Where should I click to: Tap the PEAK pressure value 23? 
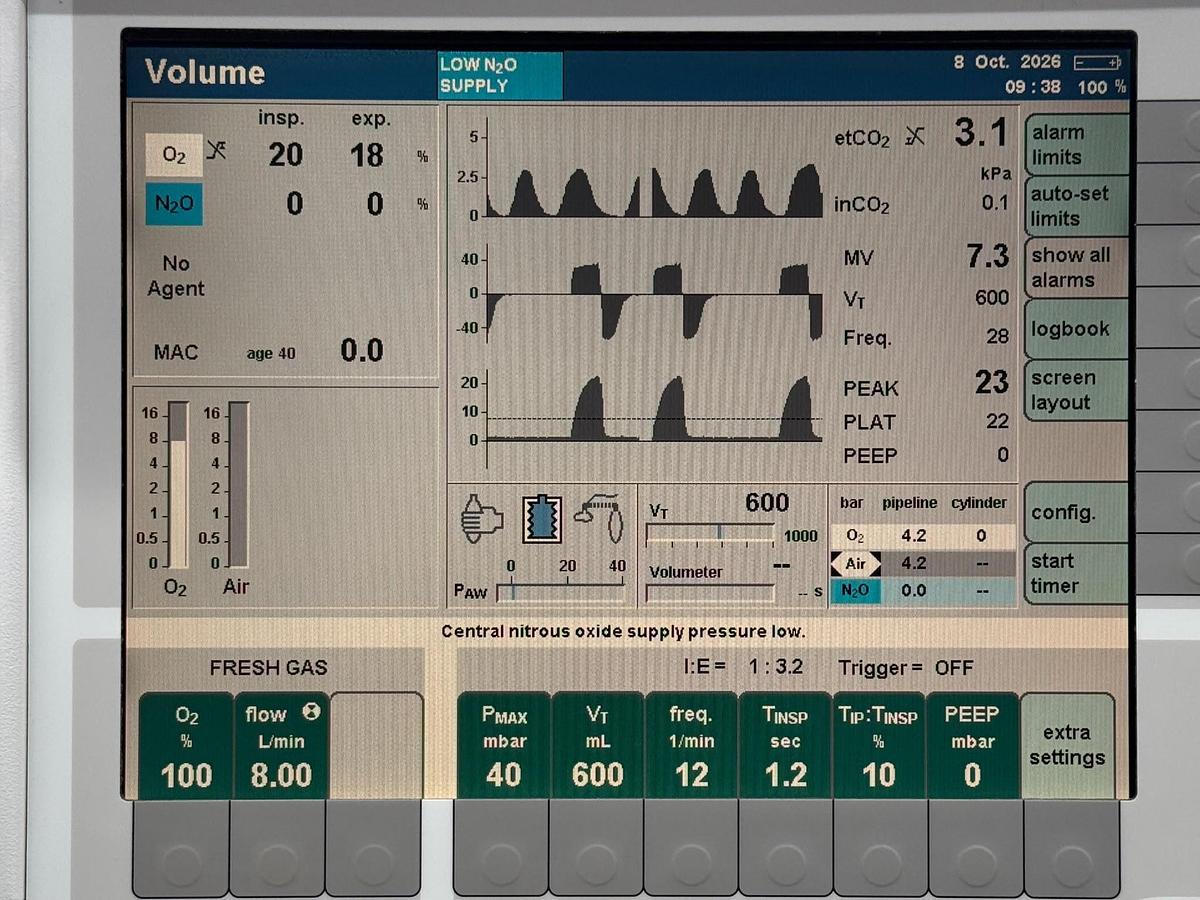[992, 383]
